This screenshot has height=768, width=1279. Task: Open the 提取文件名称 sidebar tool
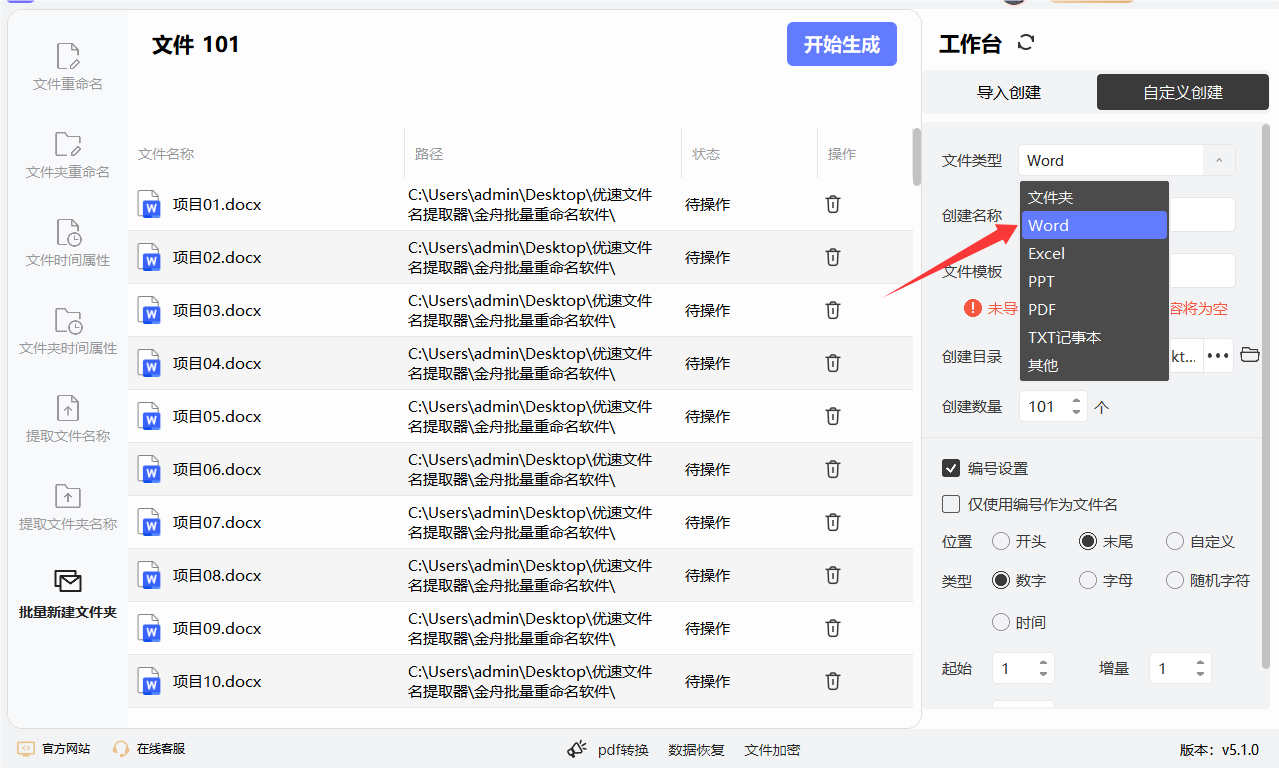(x=68, y=420)
